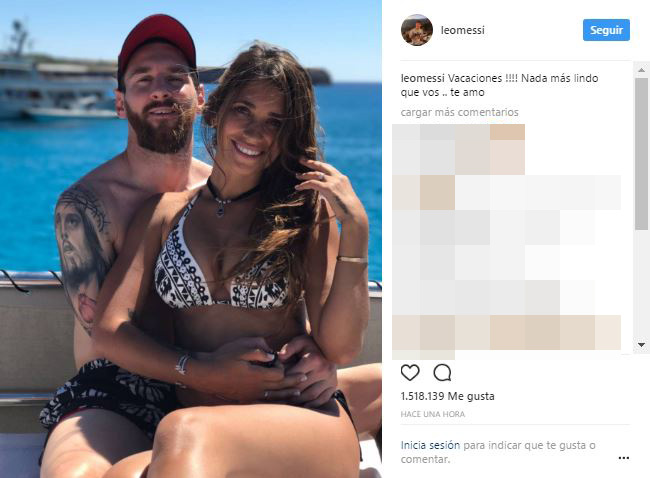Click the comments scrollbar up arrow
Viewport: 650px width, 478px height.
641,70
